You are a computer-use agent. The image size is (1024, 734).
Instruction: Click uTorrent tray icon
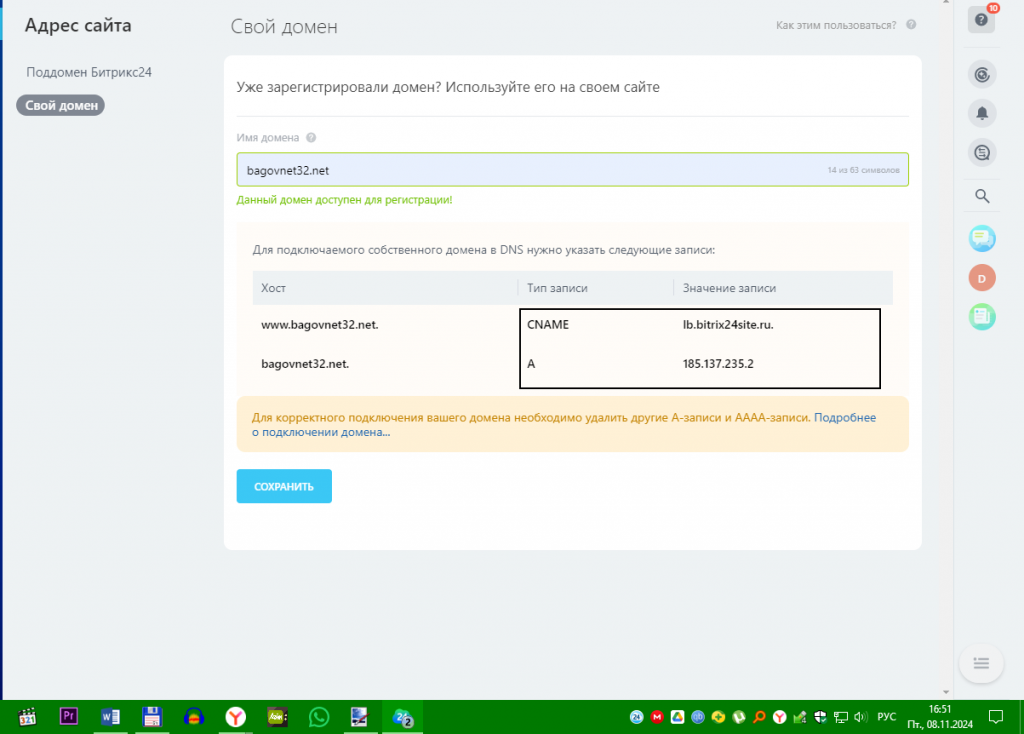[x=739, y=717]
